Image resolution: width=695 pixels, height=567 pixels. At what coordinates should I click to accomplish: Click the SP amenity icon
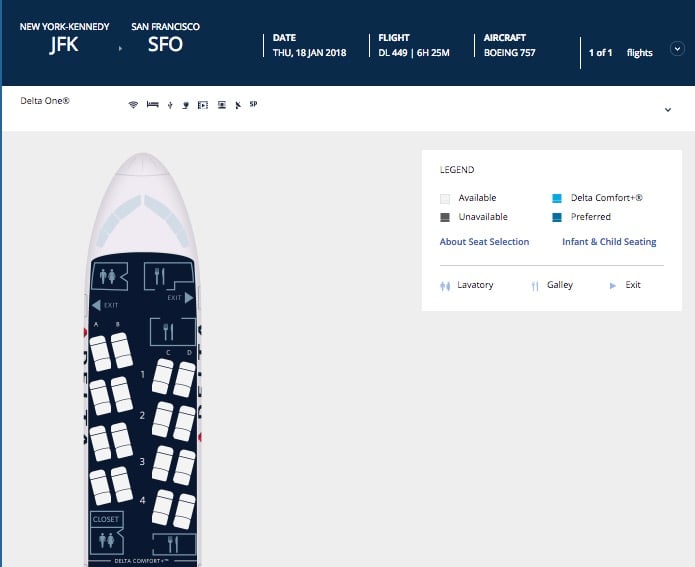pyautogui.click(x=254, y=104)
